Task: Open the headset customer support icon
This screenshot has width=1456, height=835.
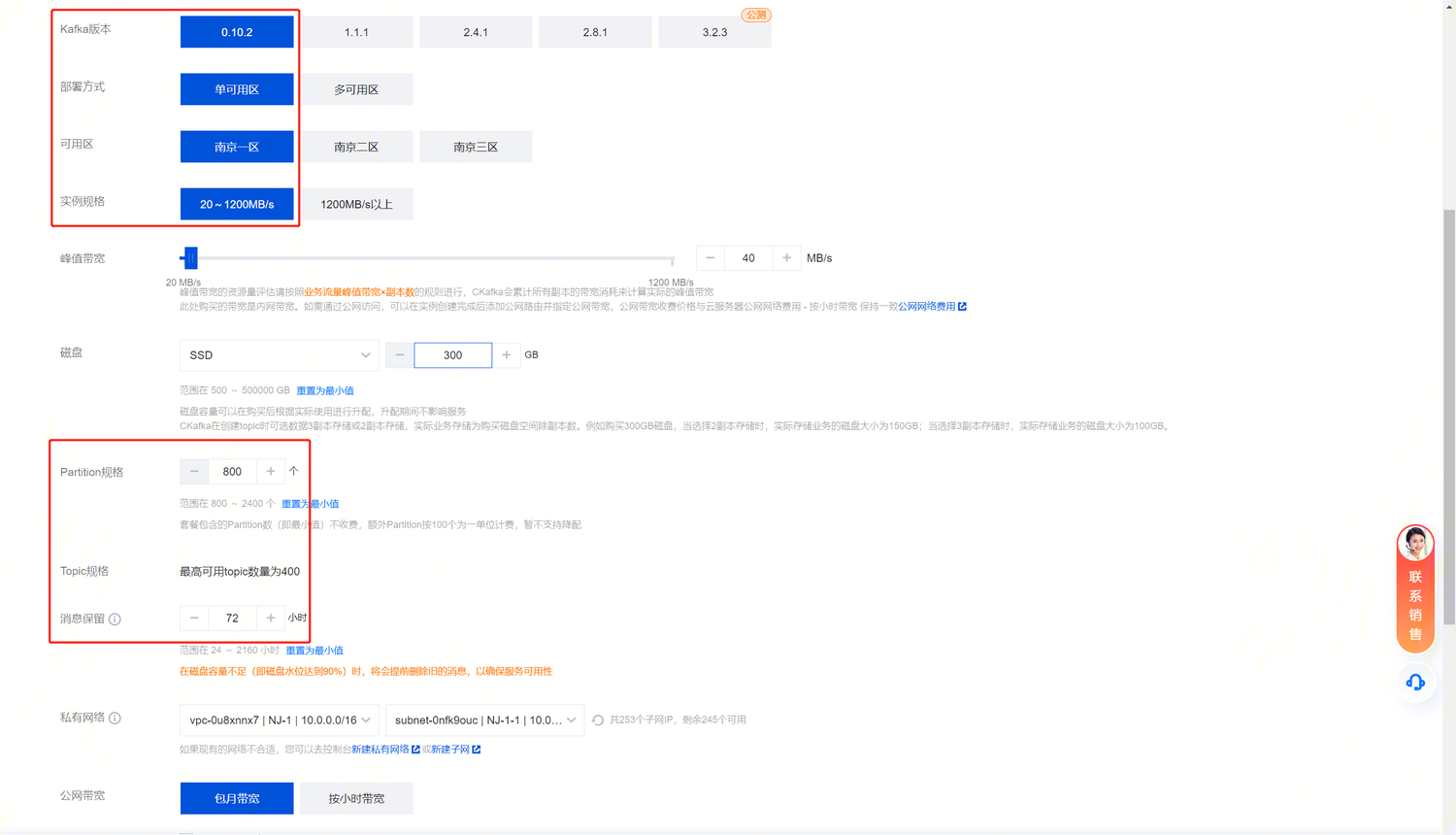Action: [1415, 683]
